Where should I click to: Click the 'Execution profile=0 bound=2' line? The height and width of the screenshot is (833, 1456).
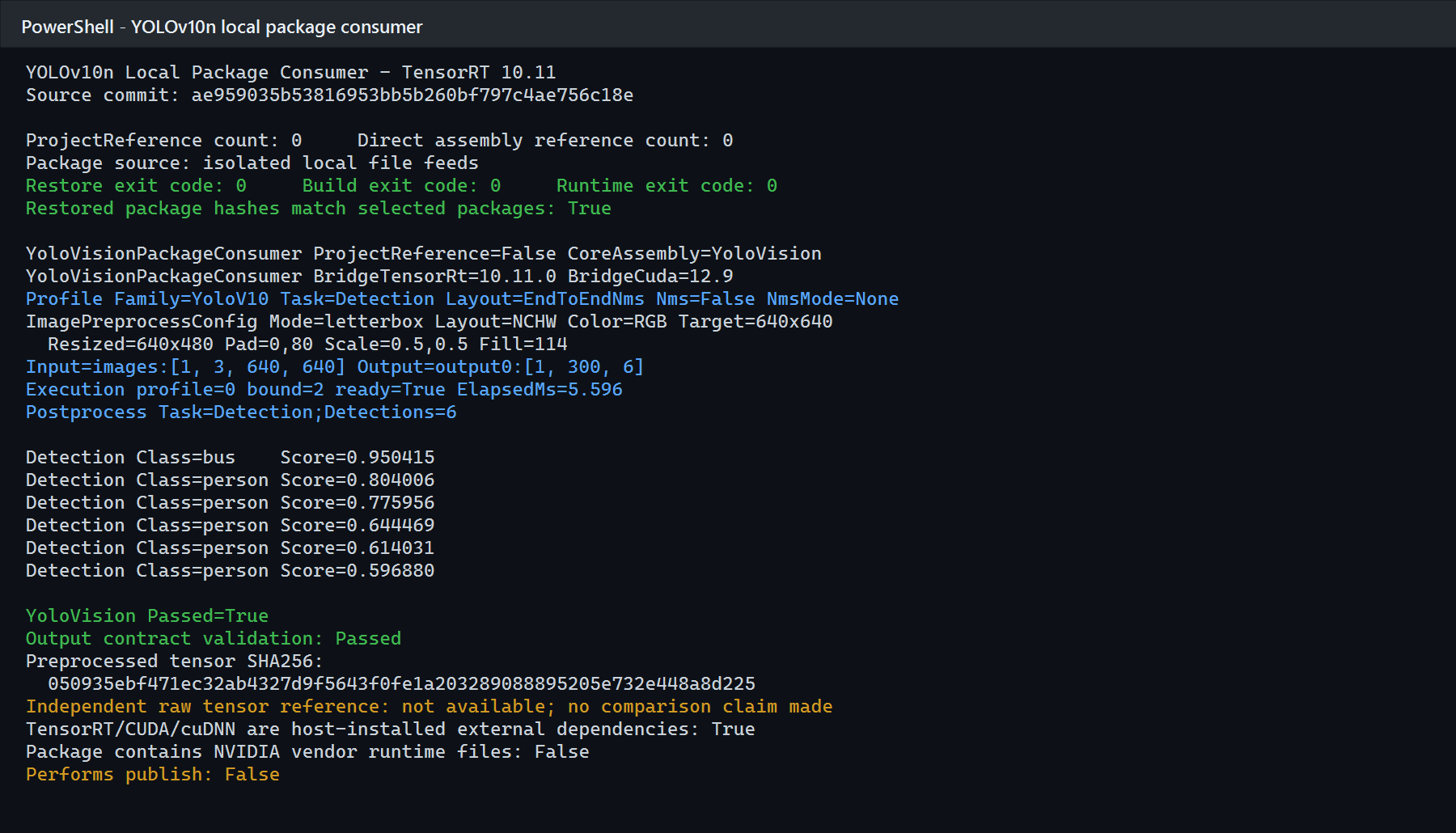coord(324,389)
